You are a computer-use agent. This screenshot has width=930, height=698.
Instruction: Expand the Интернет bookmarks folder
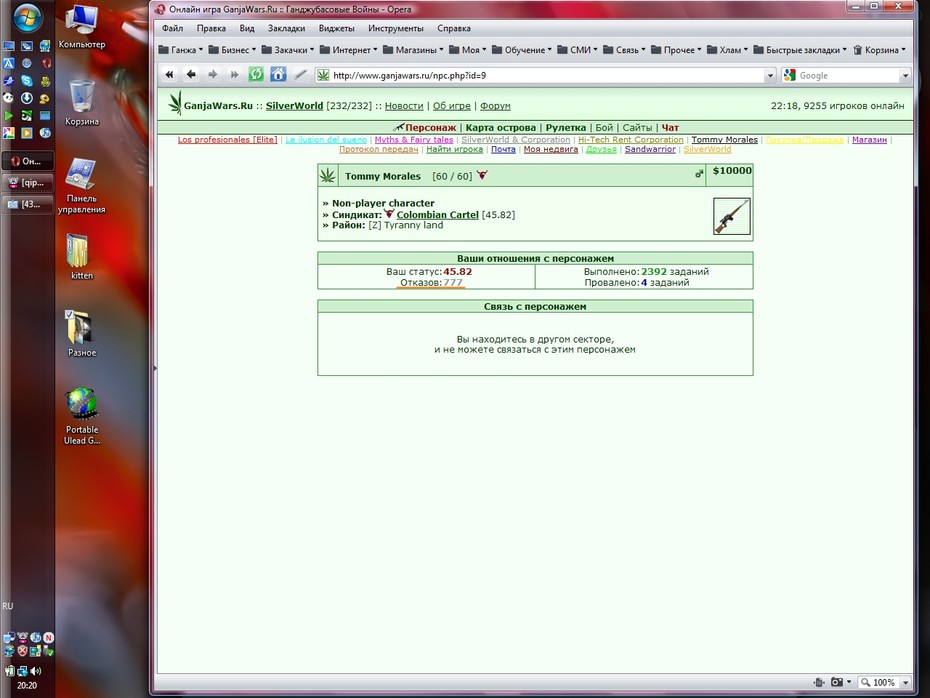pos(348,50)
